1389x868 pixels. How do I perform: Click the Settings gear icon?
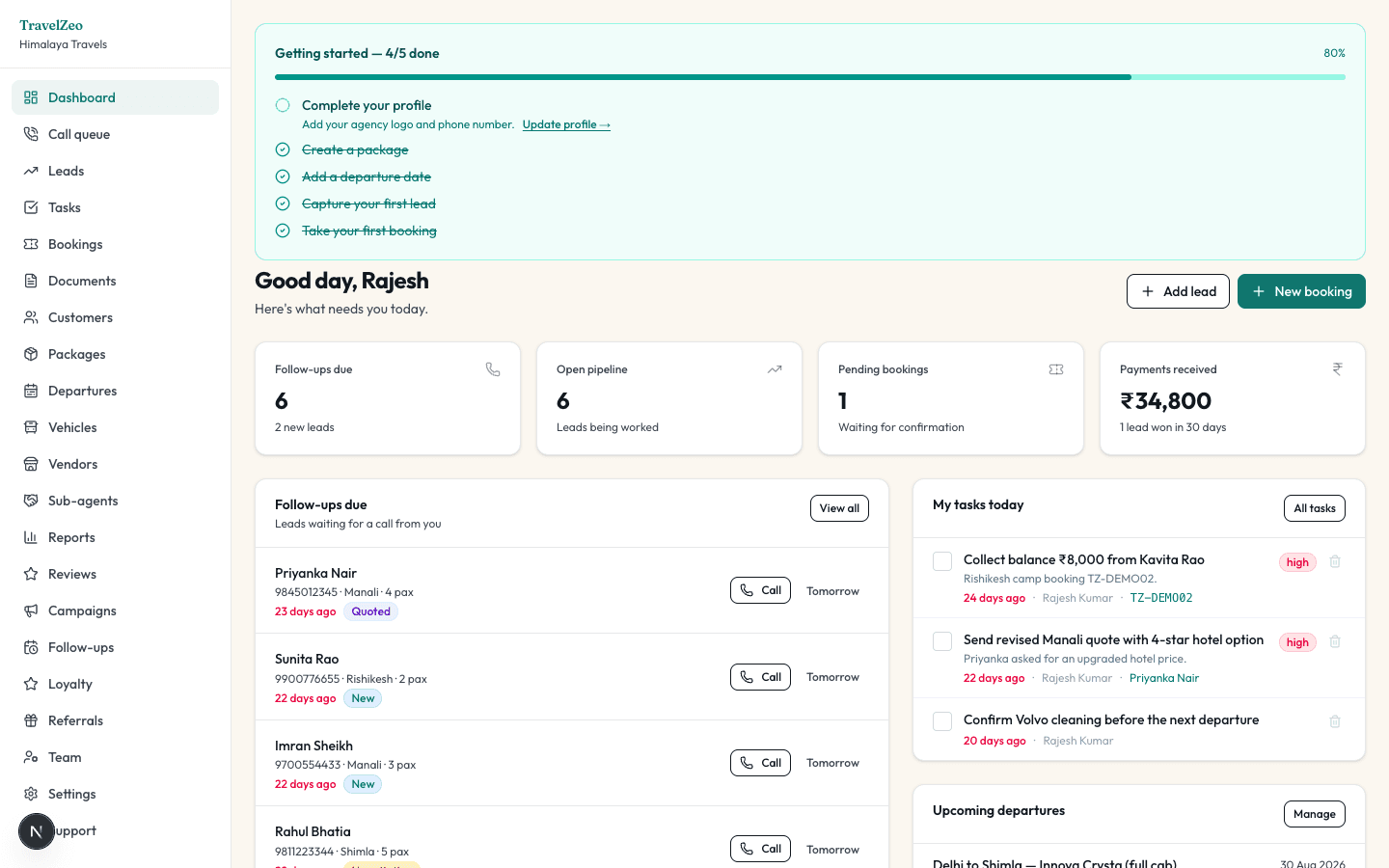31,794
